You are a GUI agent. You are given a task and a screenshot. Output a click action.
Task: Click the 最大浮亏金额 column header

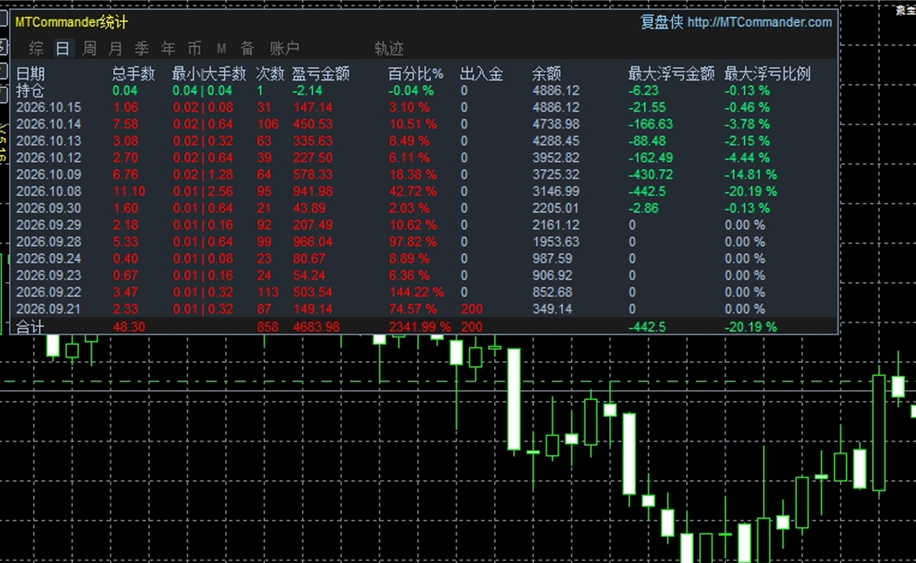pyautogui.click(x=671, y=74)
